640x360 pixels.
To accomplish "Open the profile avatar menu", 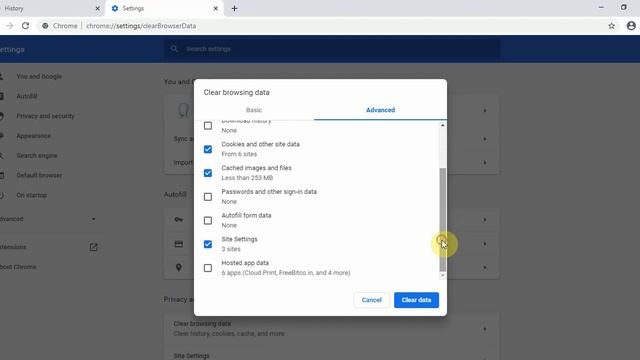I will 631,26.
